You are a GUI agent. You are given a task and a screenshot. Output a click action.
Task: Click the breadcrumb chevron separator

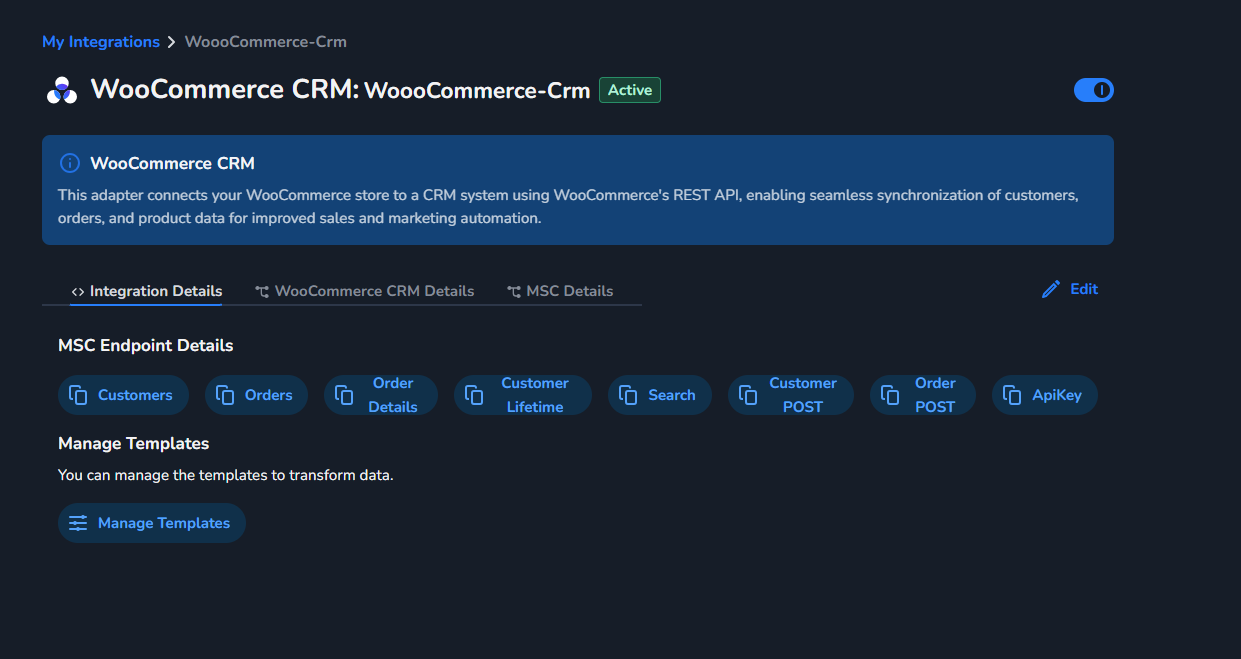172,42
